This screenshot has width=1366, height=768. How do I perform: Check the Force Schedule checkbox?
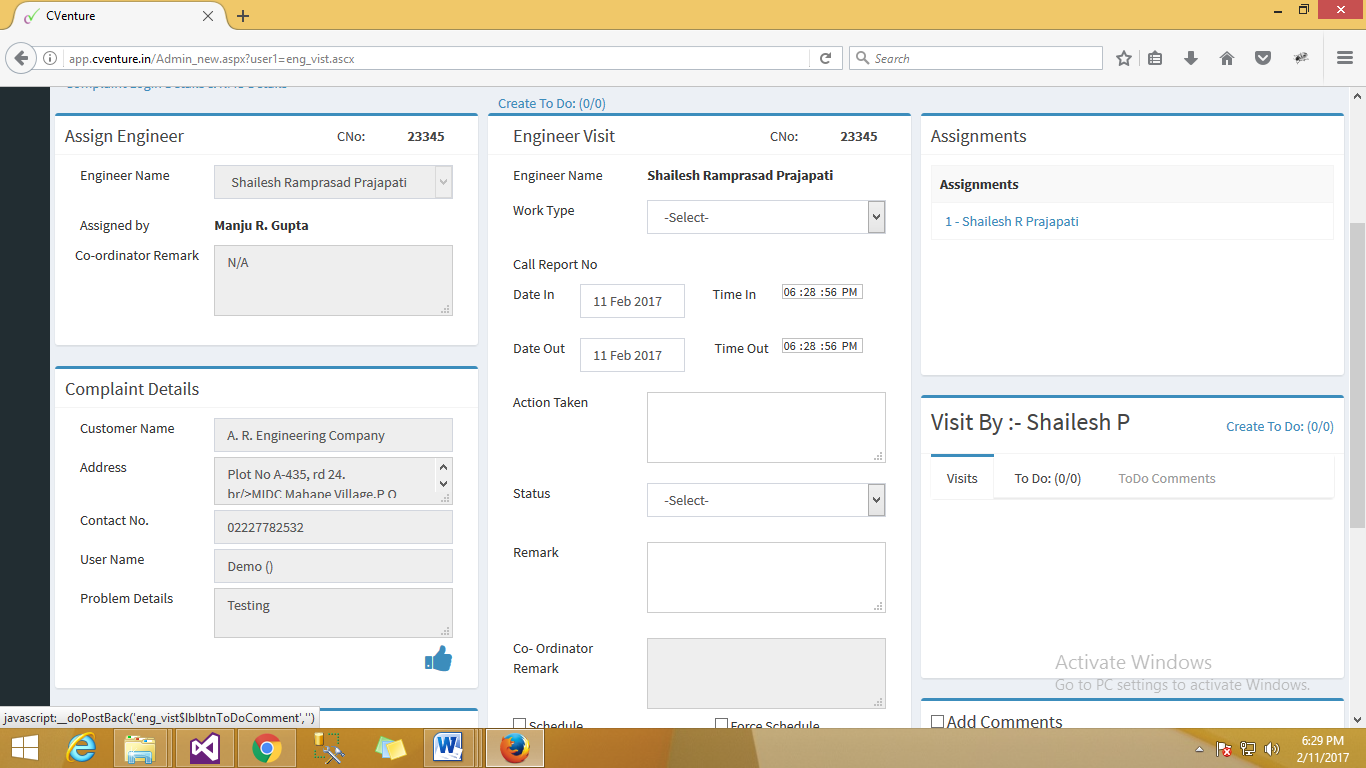coord(721,724)
